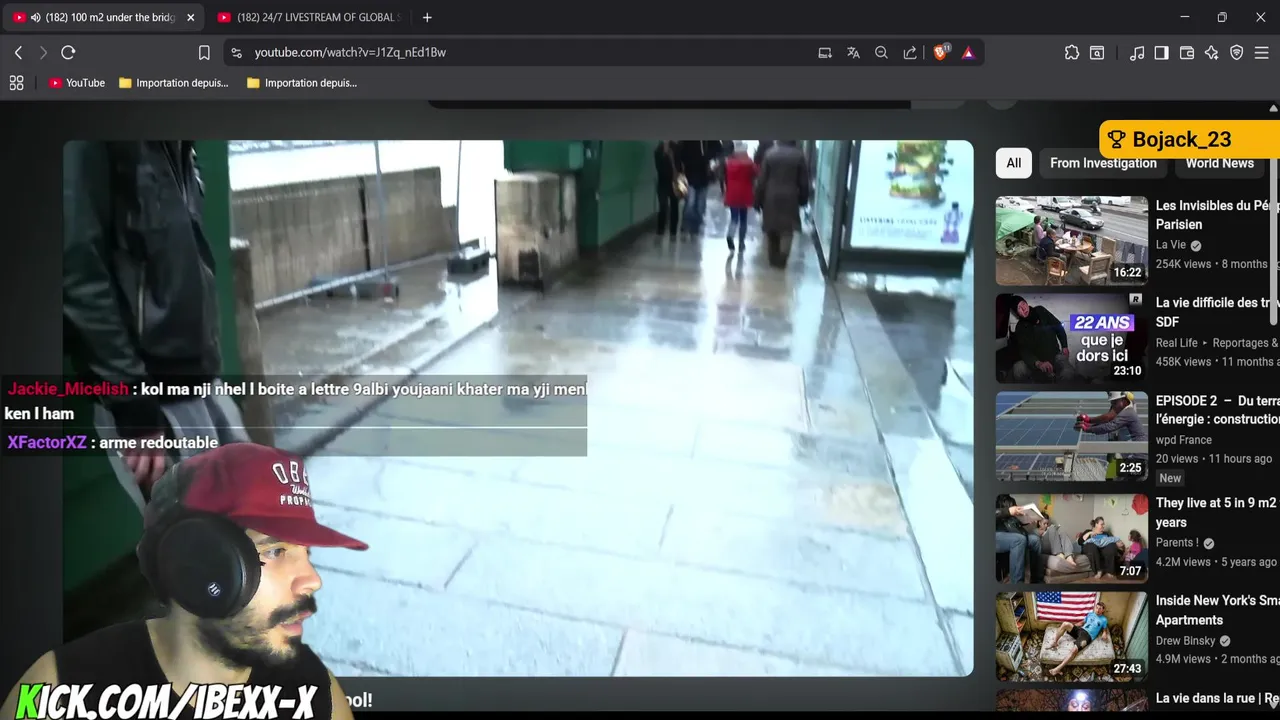Mute the tab using its speaker icon
The image size is (1280, 720).
36,17
